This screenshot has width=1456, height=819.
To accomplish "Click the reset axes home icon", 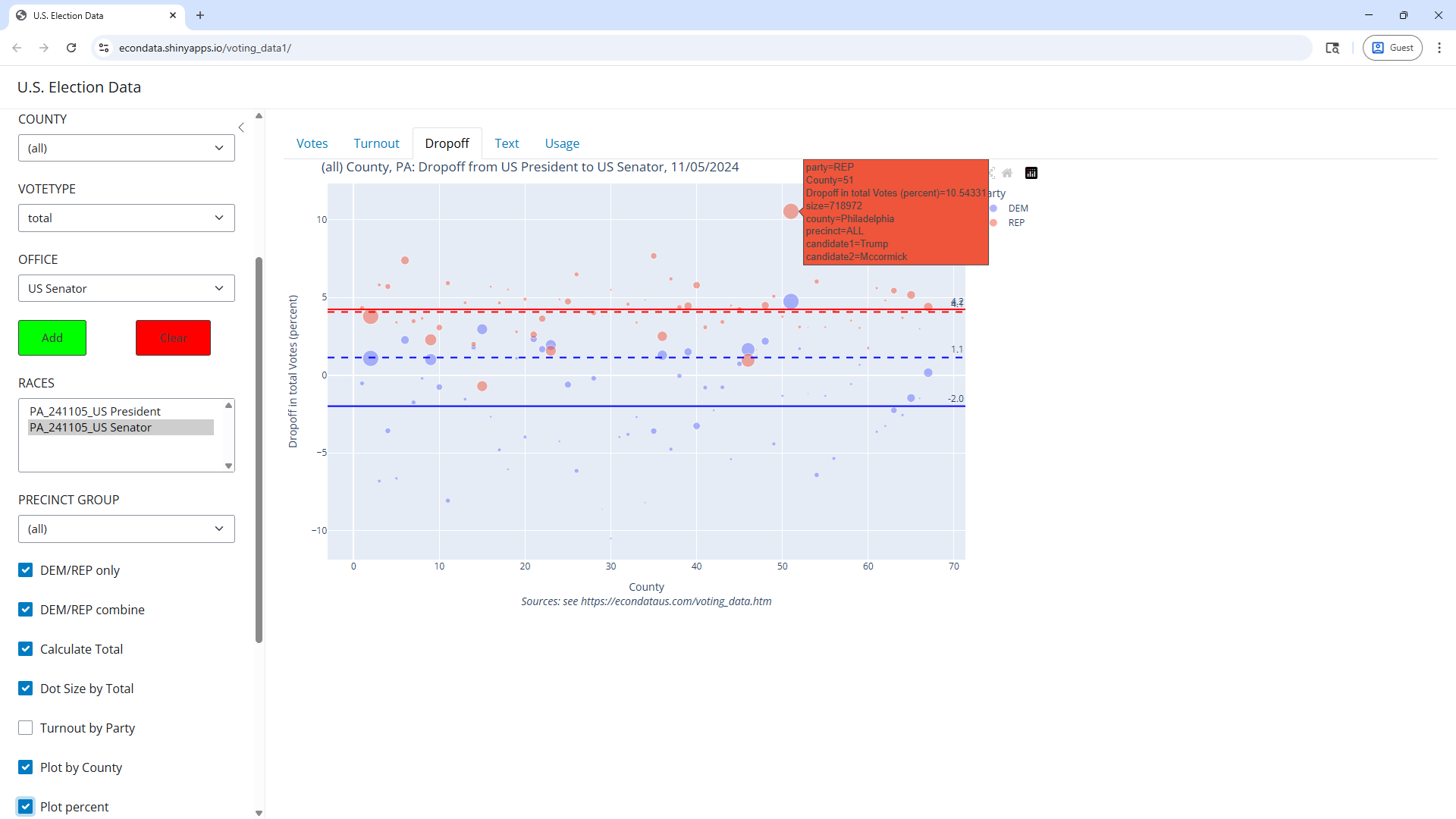I will point(1007,173).
